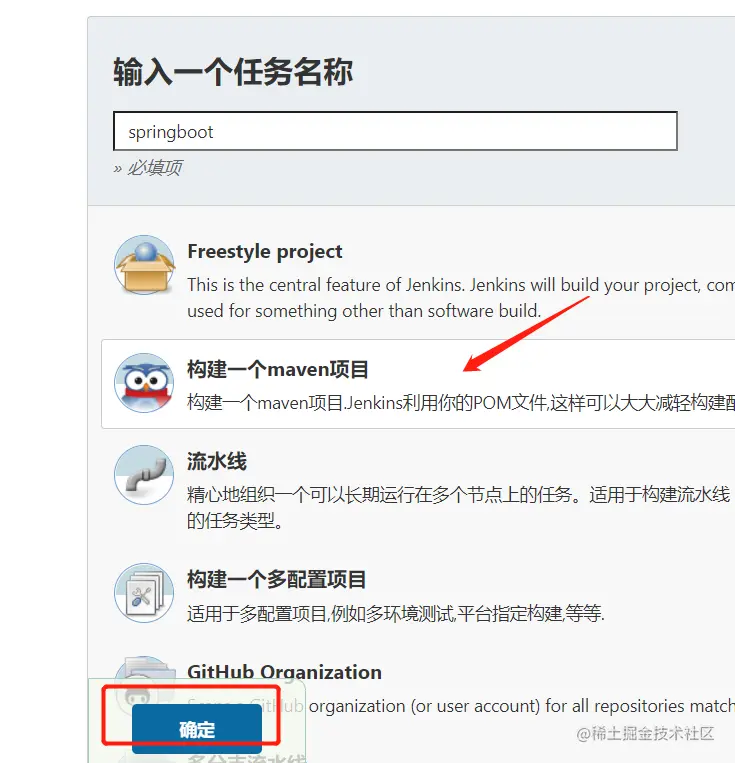Click the 输入一个任务名称 heading

click(233, 72)
